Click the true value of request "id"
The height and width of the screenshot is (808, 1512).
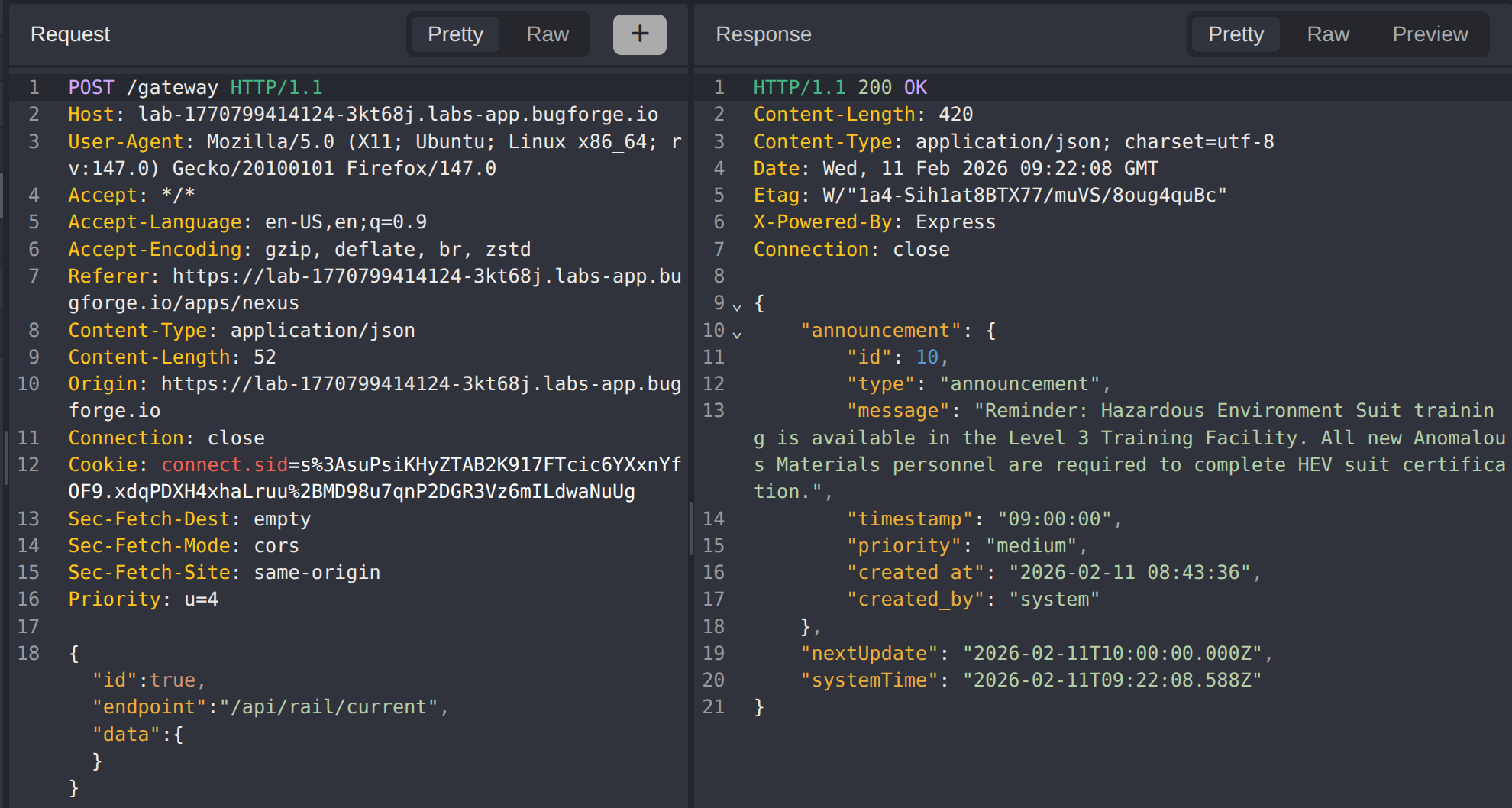[x=173, y=680]
